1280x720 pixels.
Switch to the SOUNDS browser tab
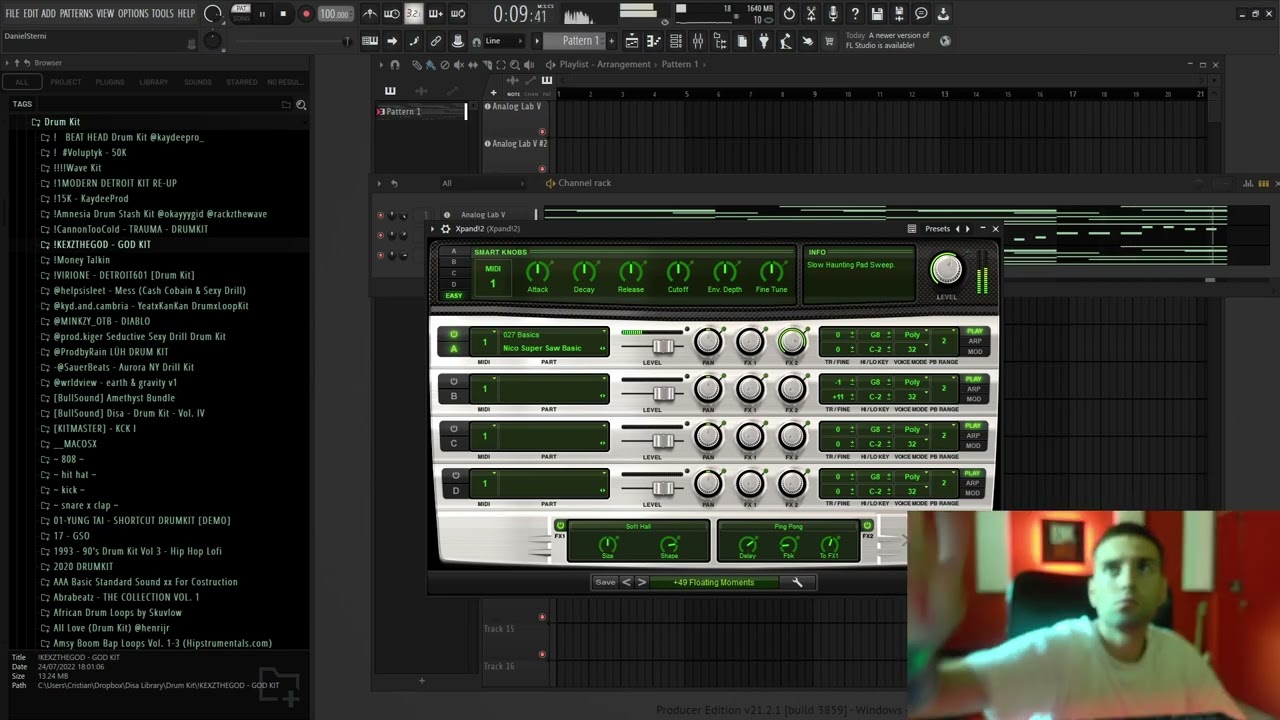click(x=198, y=82)
